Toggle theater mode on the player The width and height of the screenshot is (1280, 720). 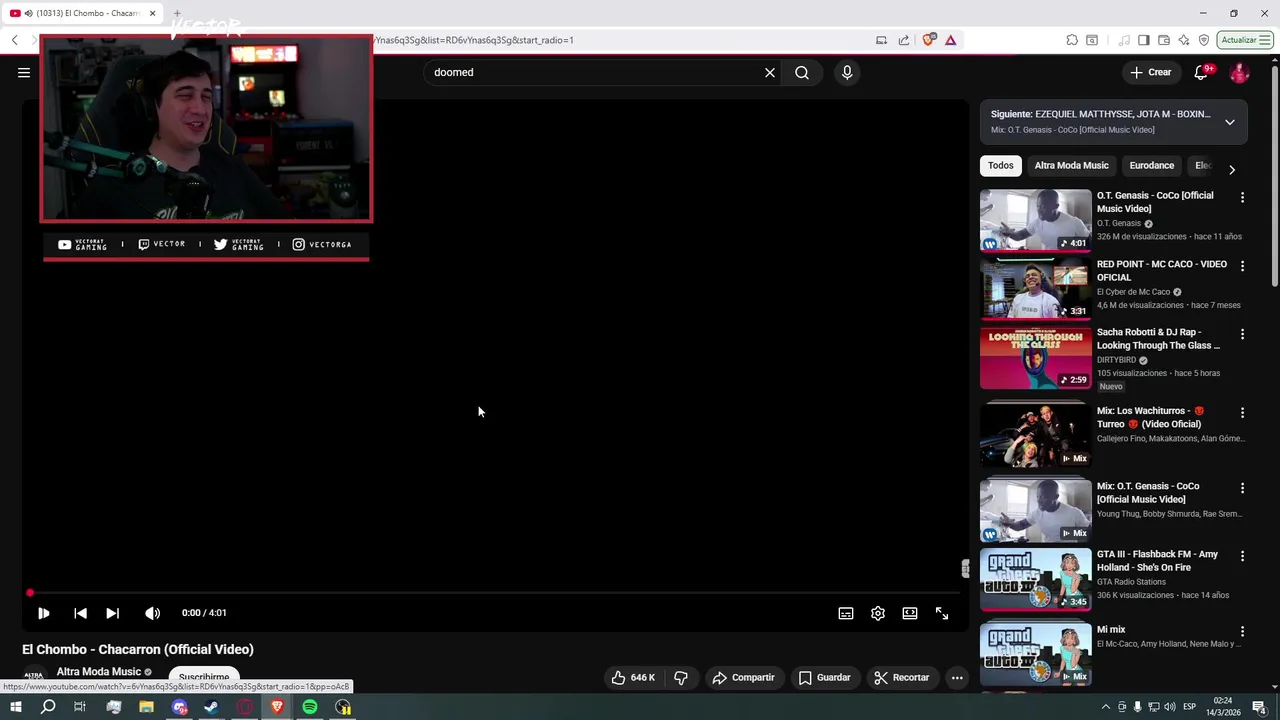(x=910, y=613)
